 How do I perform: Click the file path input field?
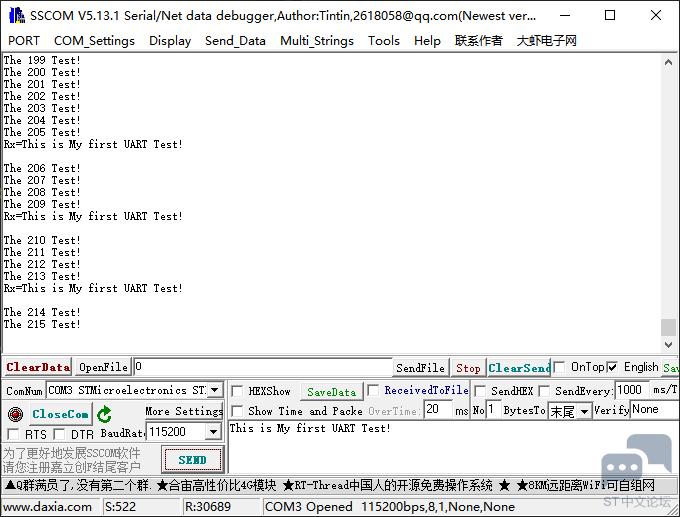click(x=263, y=367)
